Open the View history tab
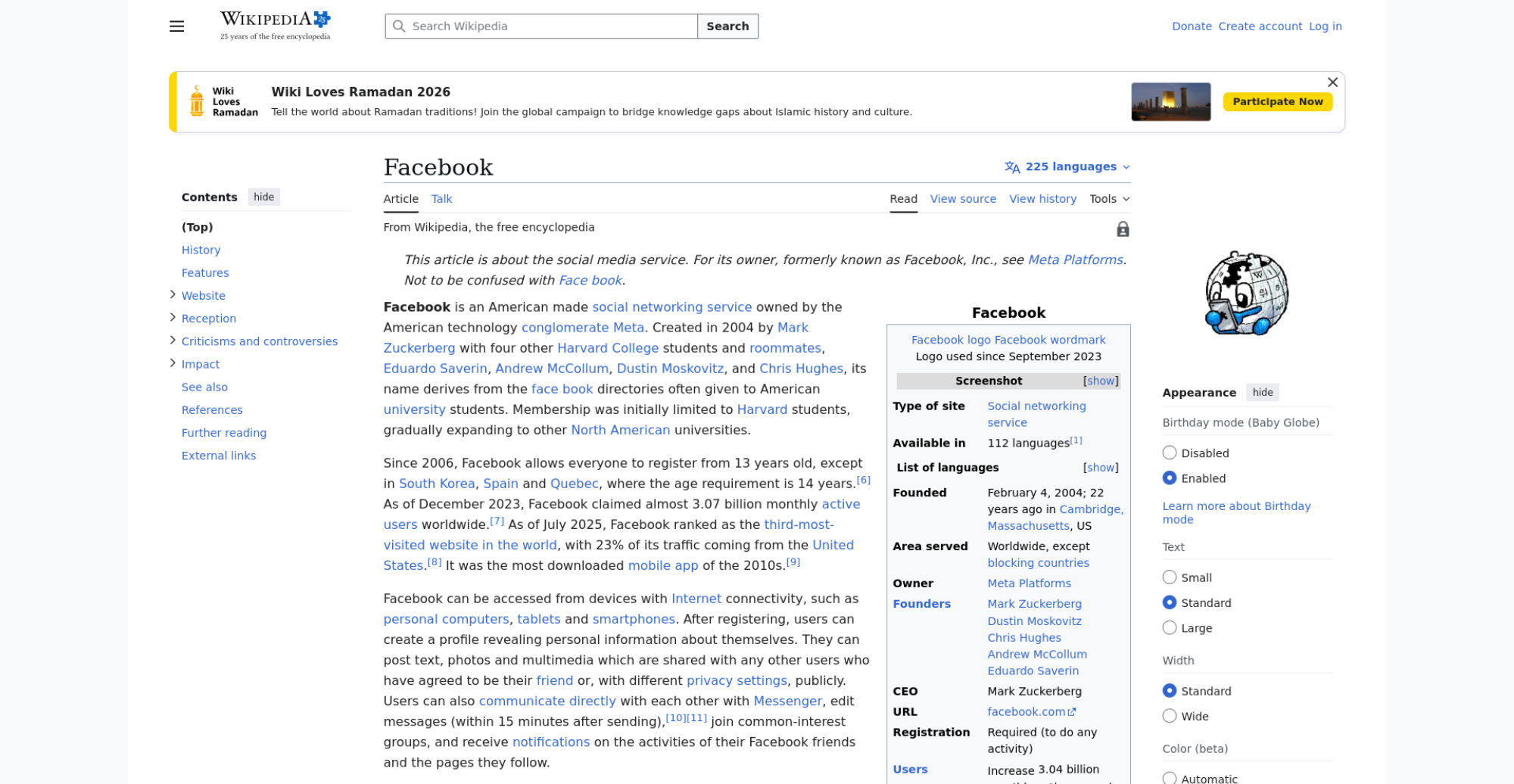 coord(1042,199)
